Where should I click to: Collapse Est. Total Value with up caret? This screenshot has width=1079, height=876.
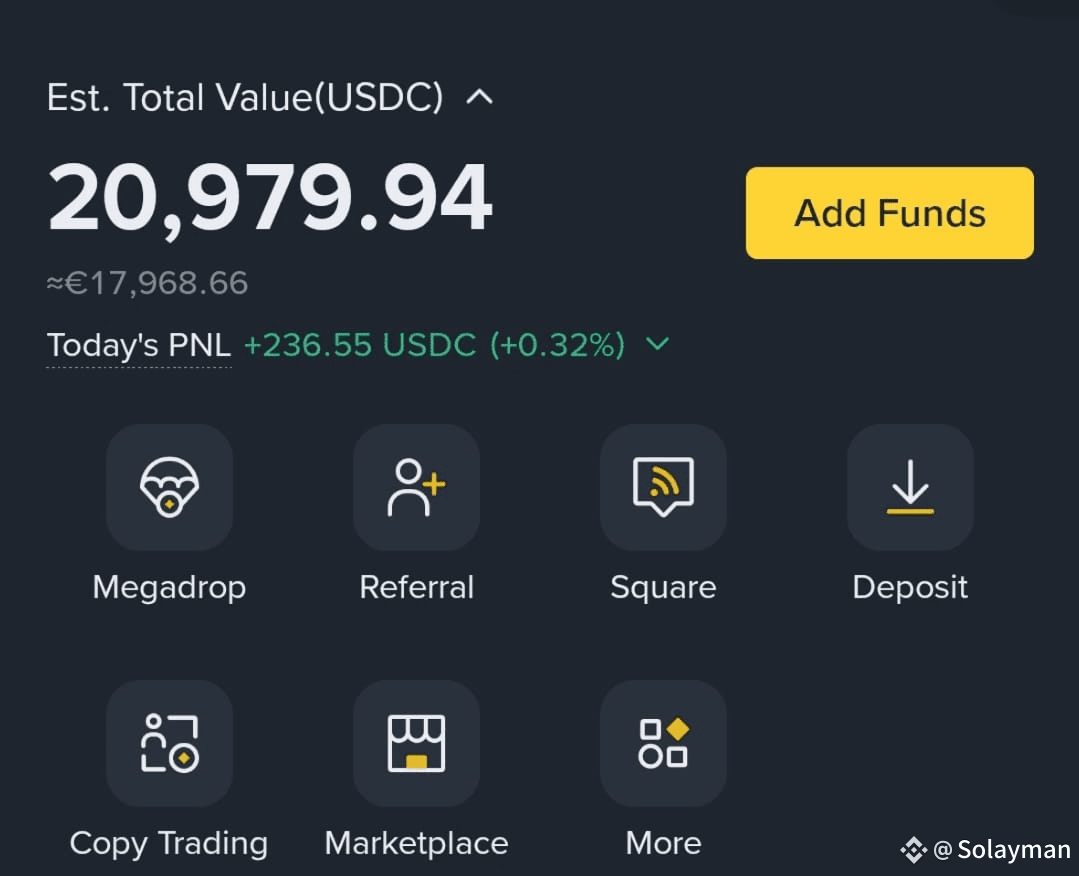click(x=480, y=97)
